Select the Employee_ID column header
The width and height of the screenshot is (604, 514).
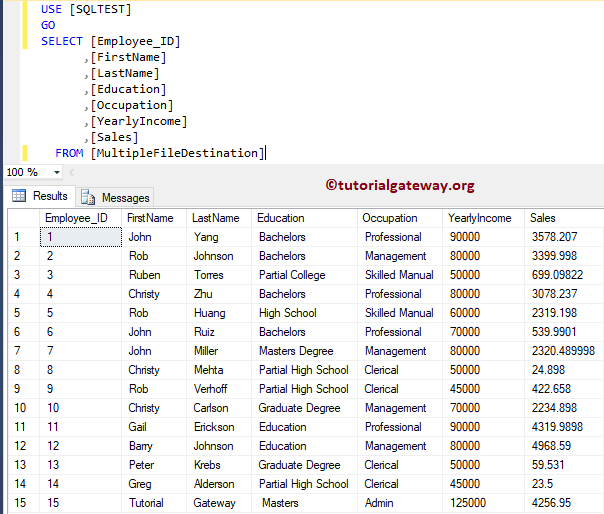click(80, 218)
